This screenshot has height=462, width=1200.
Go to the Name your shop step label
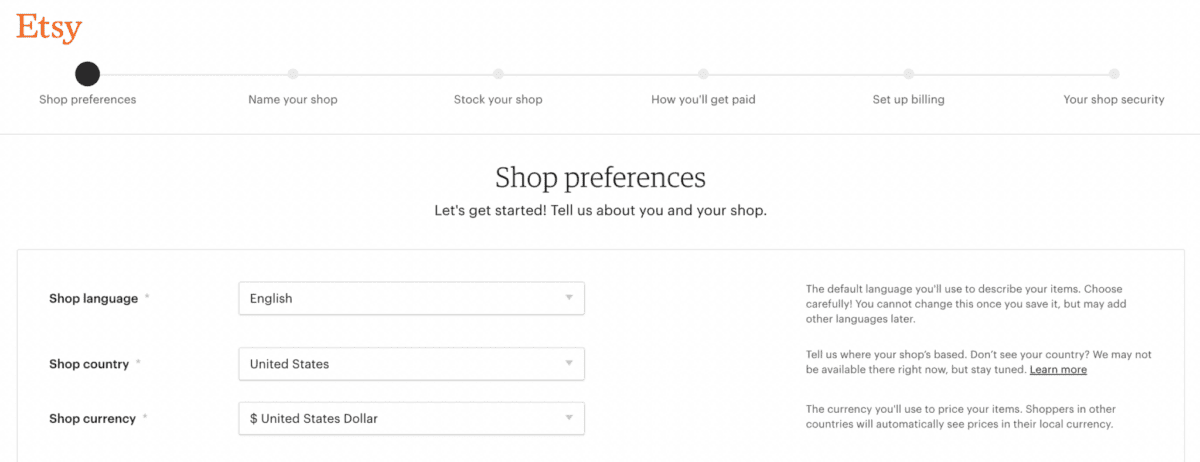tap(293, 100)
